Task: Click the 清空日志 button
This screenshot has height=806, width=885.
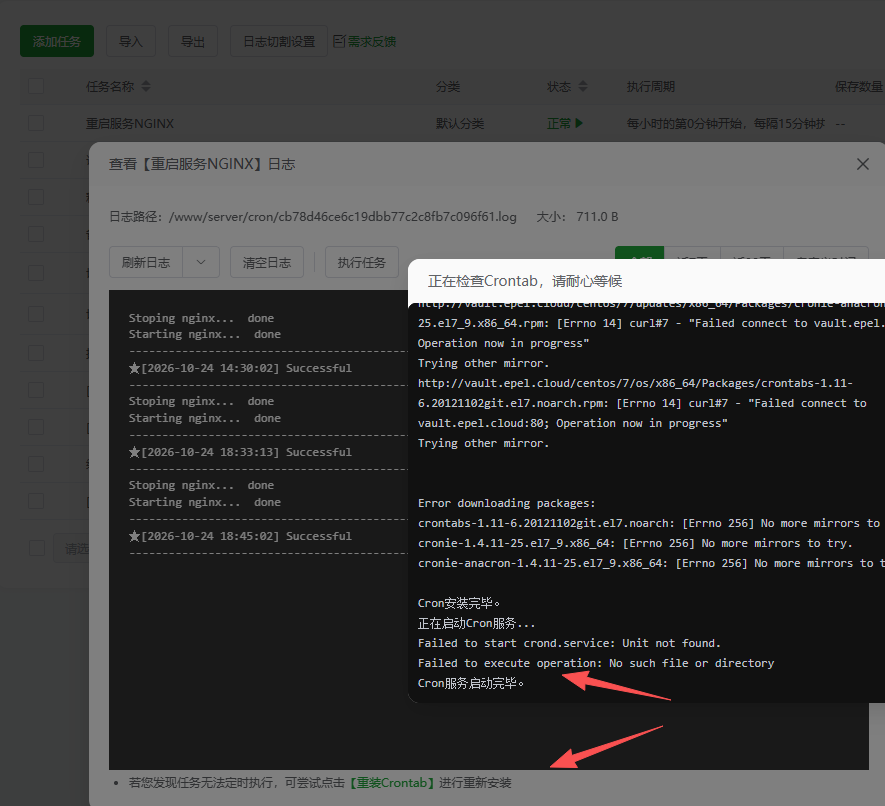Action: click(266, 262)
